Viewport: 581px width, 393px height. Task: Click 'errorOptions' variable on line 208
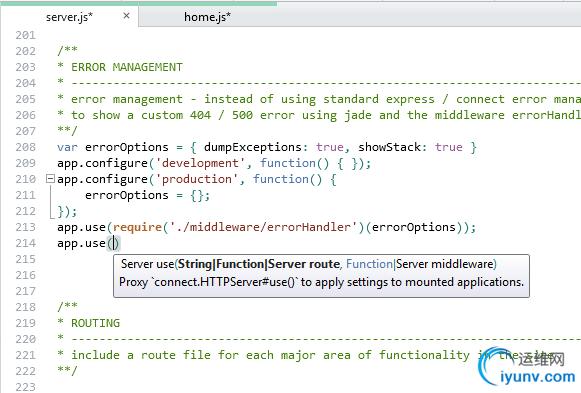pyautogui.click(x=127, y=147)
